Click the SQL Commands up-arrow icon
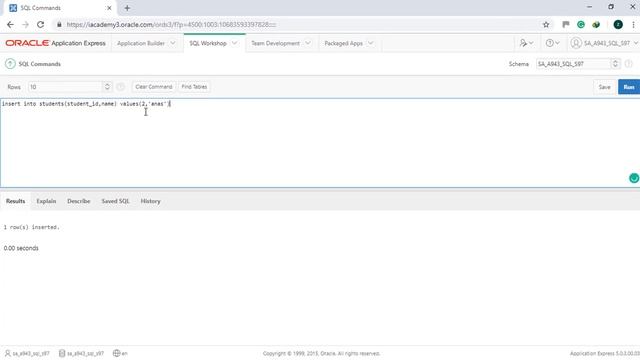The image size is (640, 360). (x=10, y=64)
